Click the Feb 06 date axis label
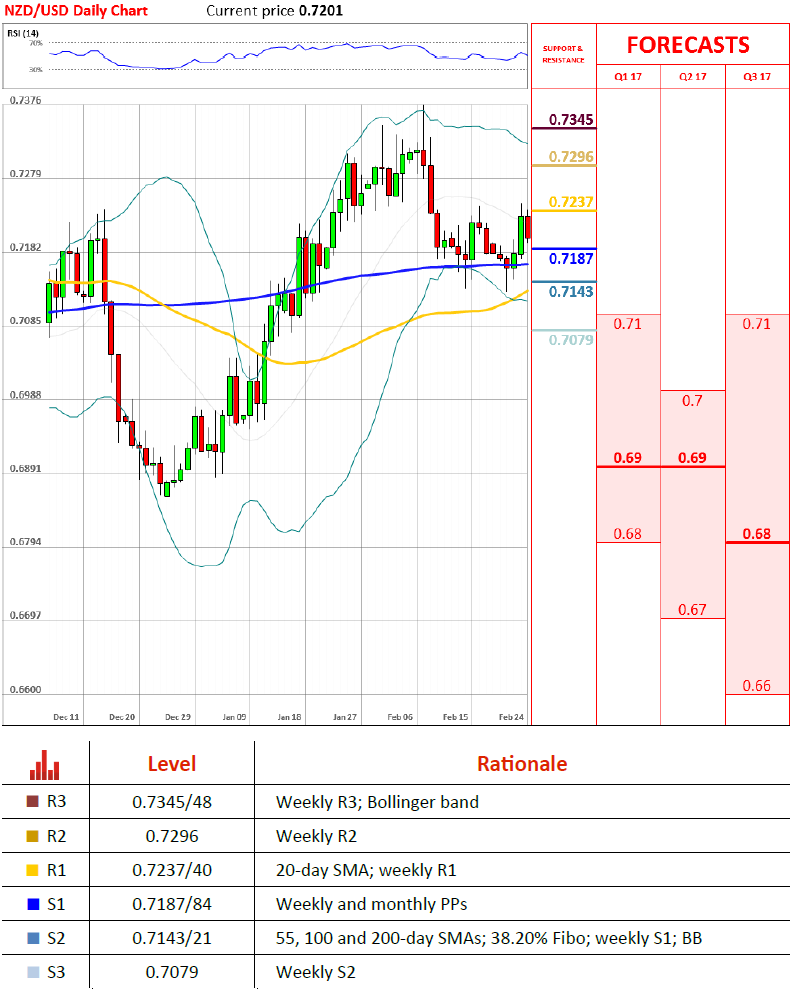Screen dimensions: 798x990 pos(400,717)
